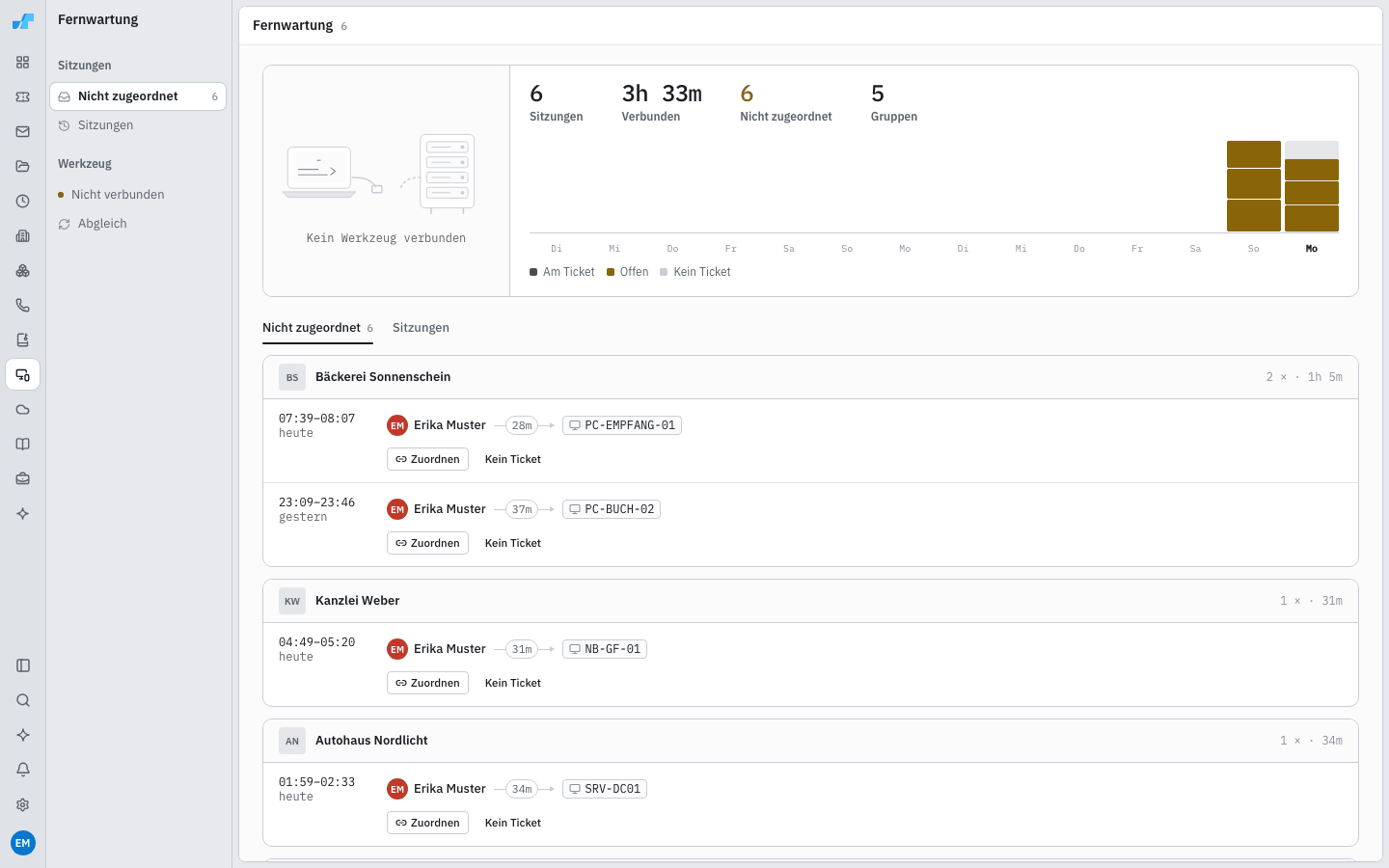Click Zuordnen for the PC-EMPFANG-01 session
1389x868 pixels.
427,459
